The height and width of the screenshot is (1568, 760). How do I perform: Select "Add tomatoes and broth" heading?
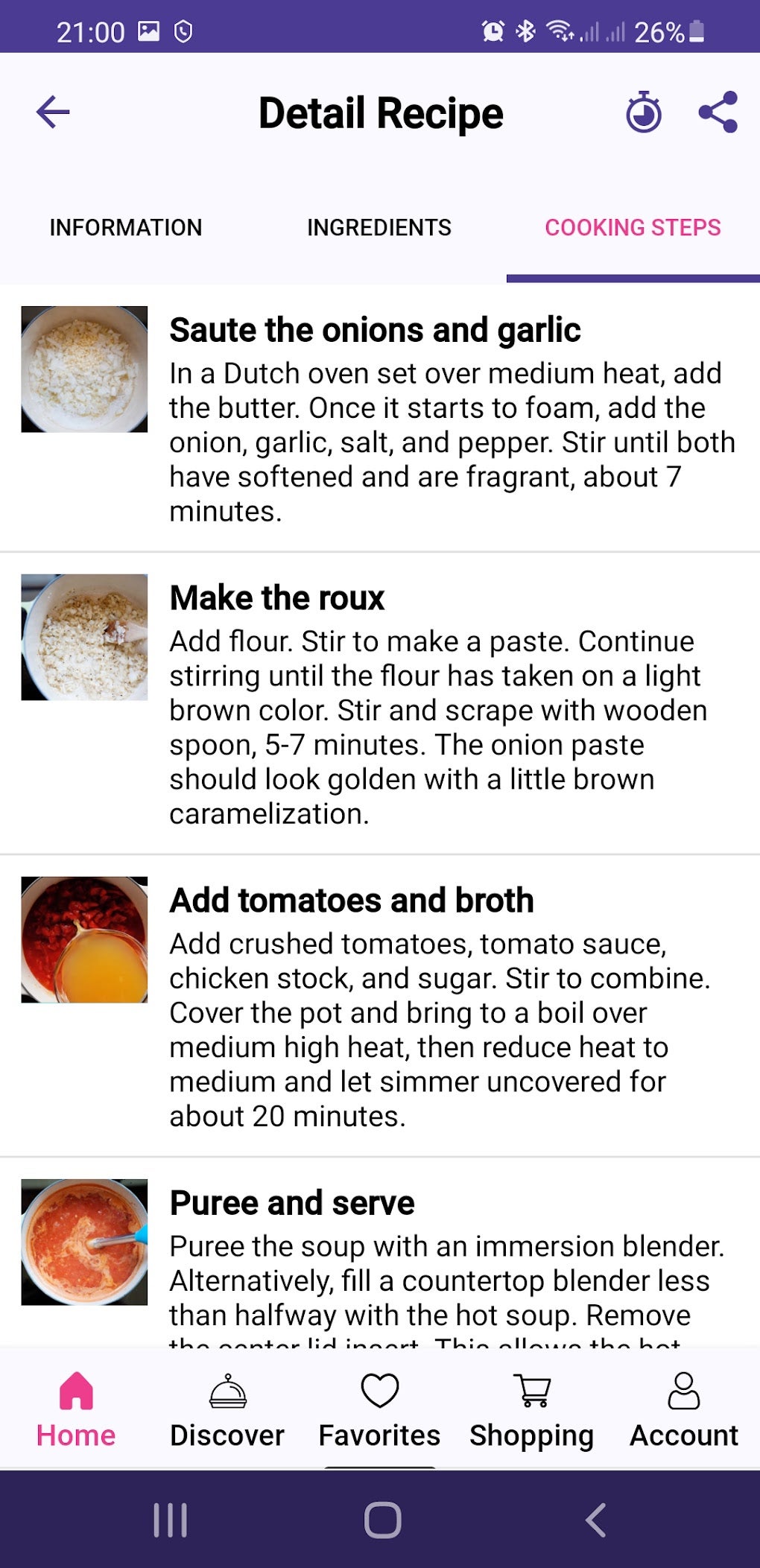(352, 901)
